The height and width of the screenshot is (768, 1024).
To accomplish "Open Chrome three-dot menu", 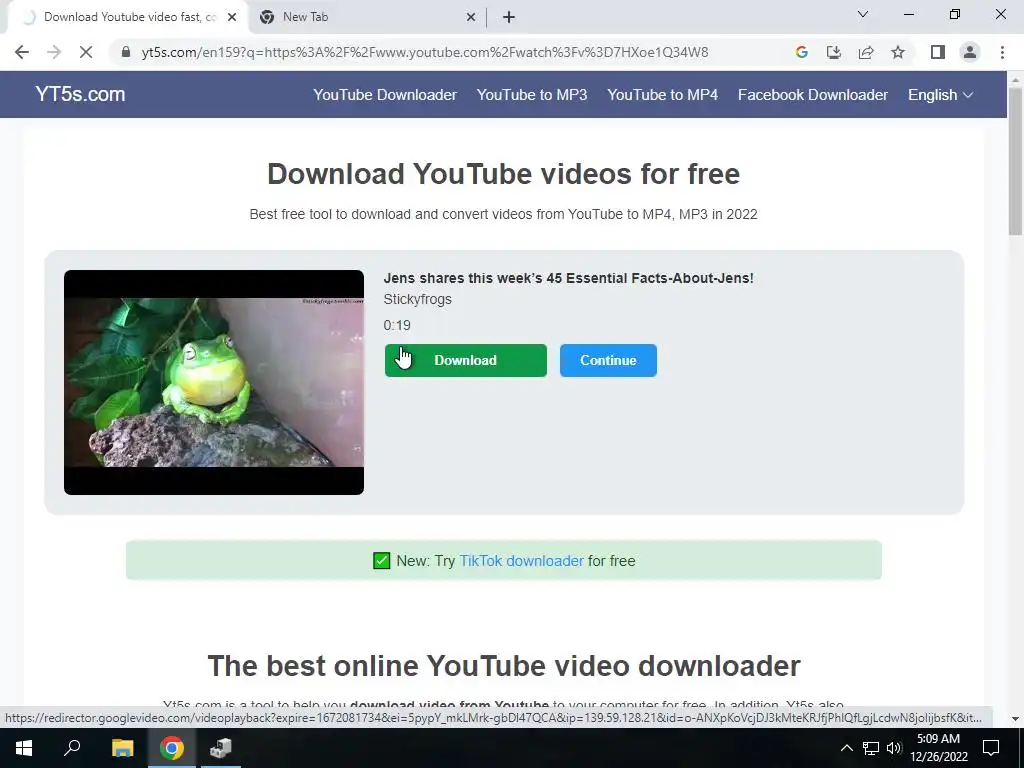I will [1002, 52].
